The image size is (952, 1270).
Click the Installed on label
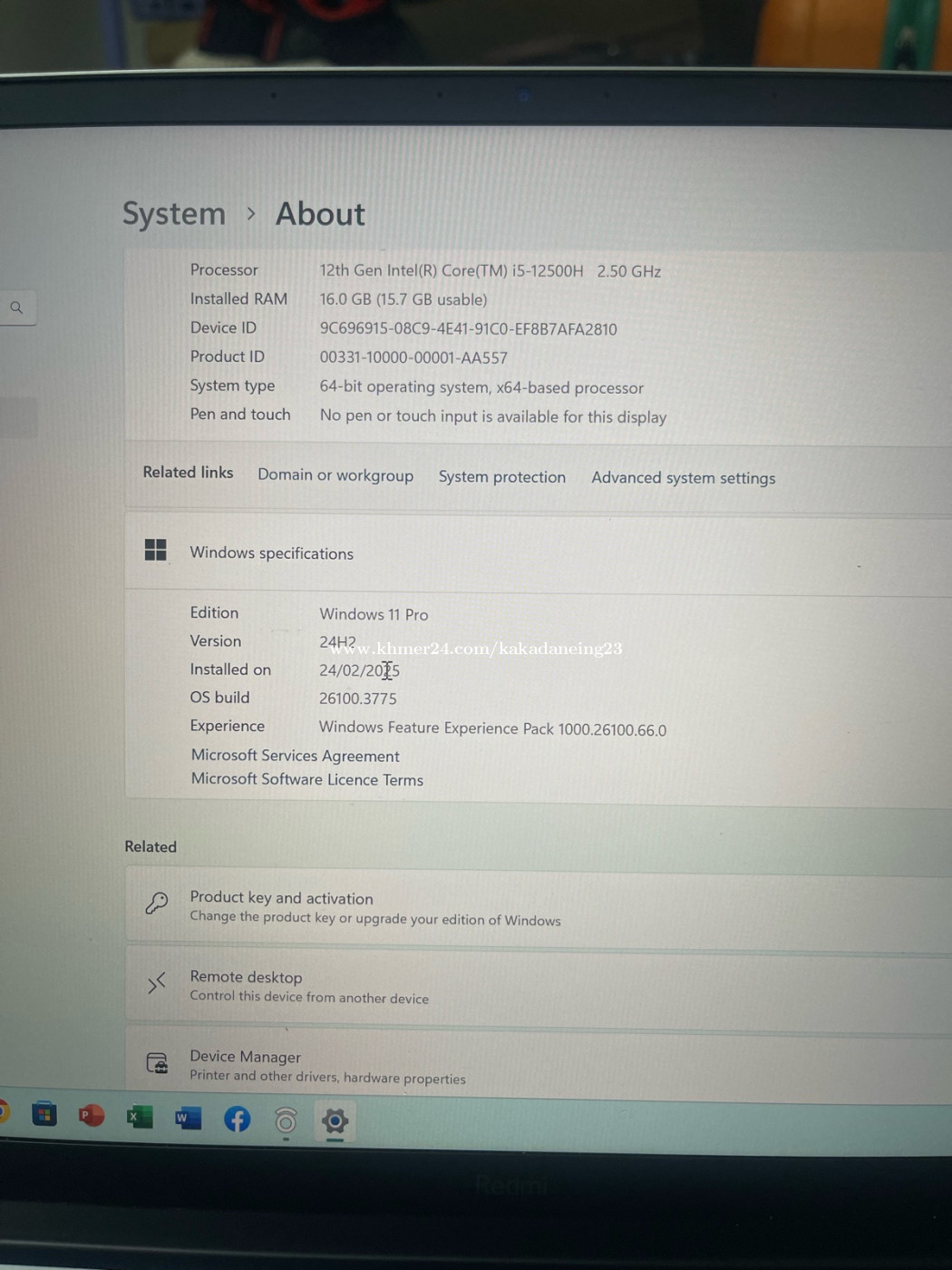coord(230,669)
